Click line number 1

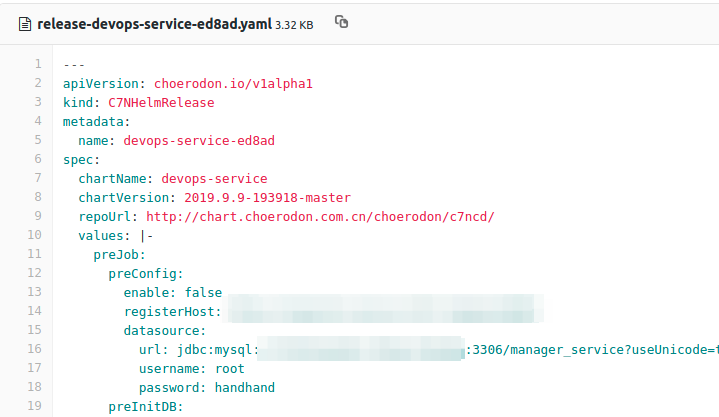(38, 66)
